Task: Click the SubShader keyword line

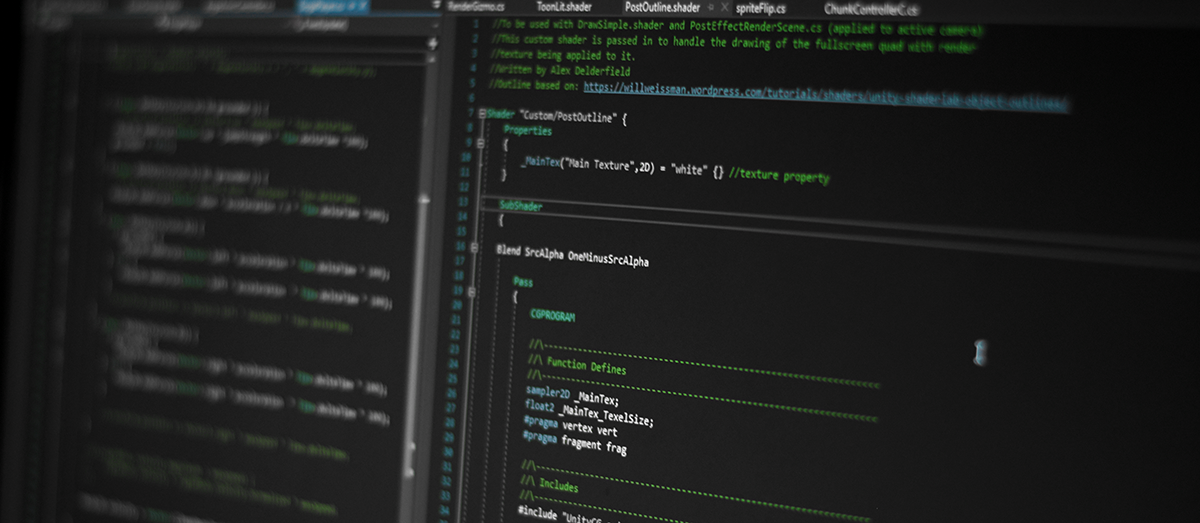Action: (520, 206)
